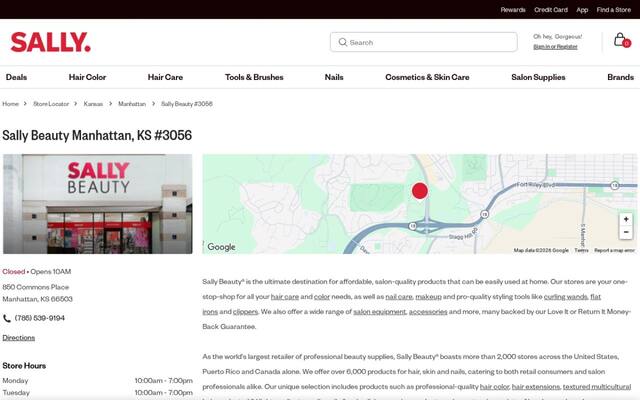Click the Search input field
The width and height of the screenshot is (640, 400).
pyautogui.click(x=424, y=42)
